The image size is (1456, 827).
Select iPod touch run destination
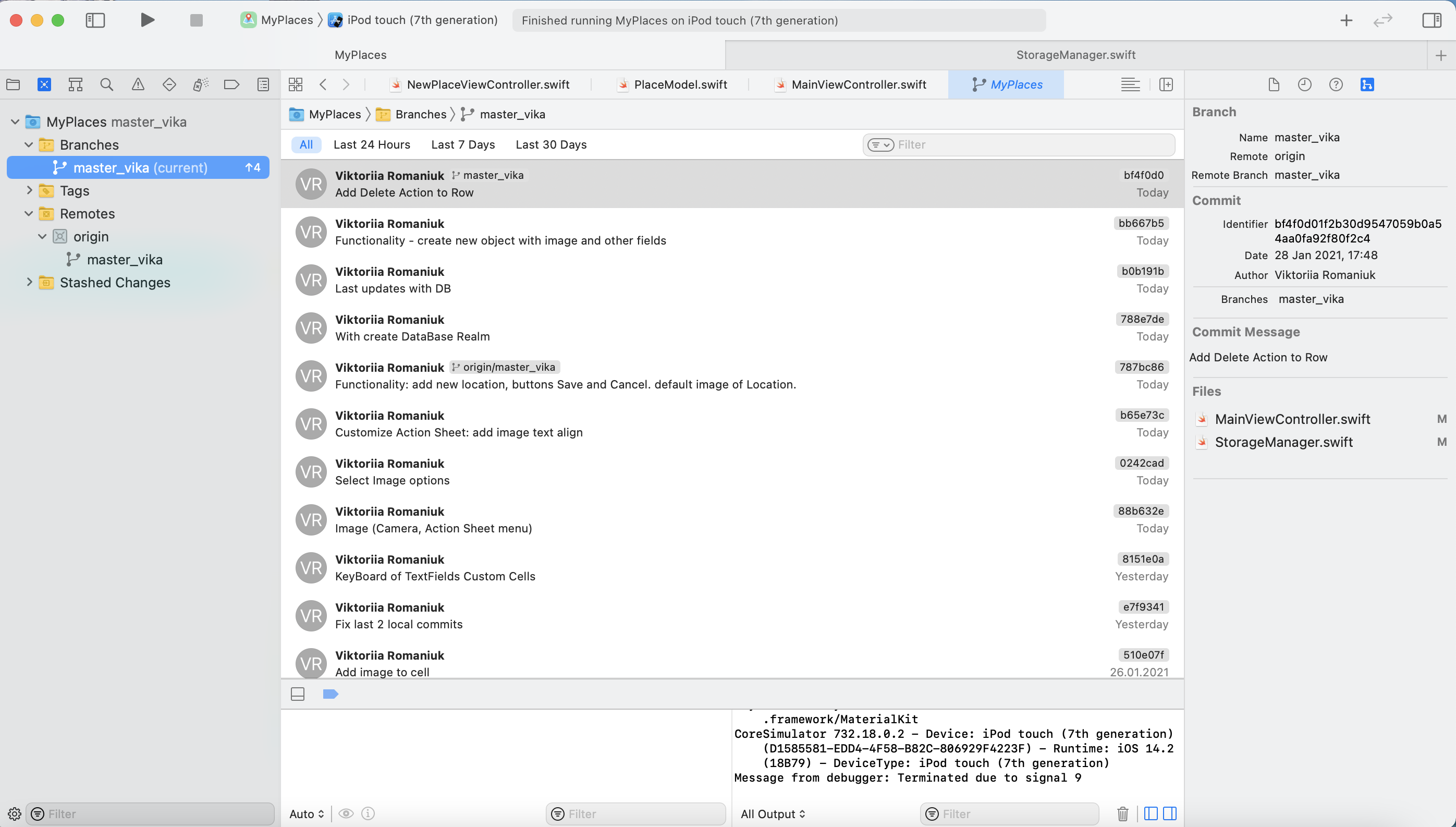pyautogui.click(x=413, y=20)
